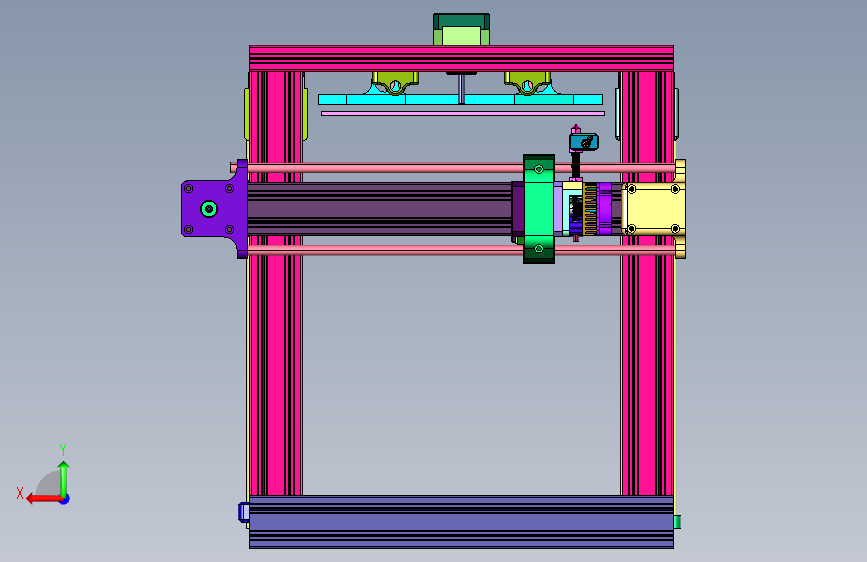This screenshot has width=867, height=562.
Task: Select the small blue end cap at base left
Action: click(244, 512)
